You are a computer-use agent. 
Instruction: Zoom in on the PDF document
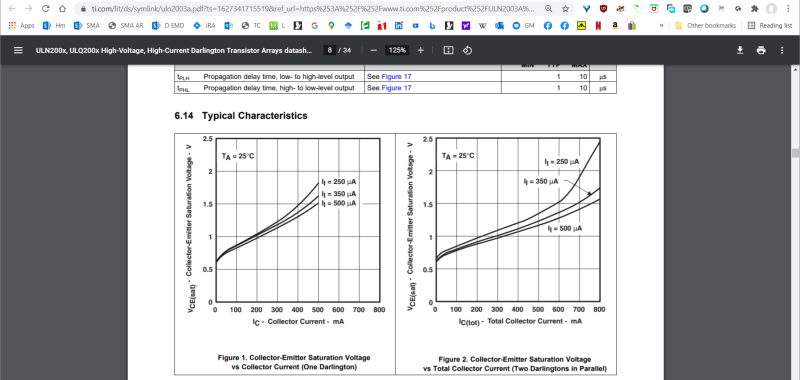(420, 50)
